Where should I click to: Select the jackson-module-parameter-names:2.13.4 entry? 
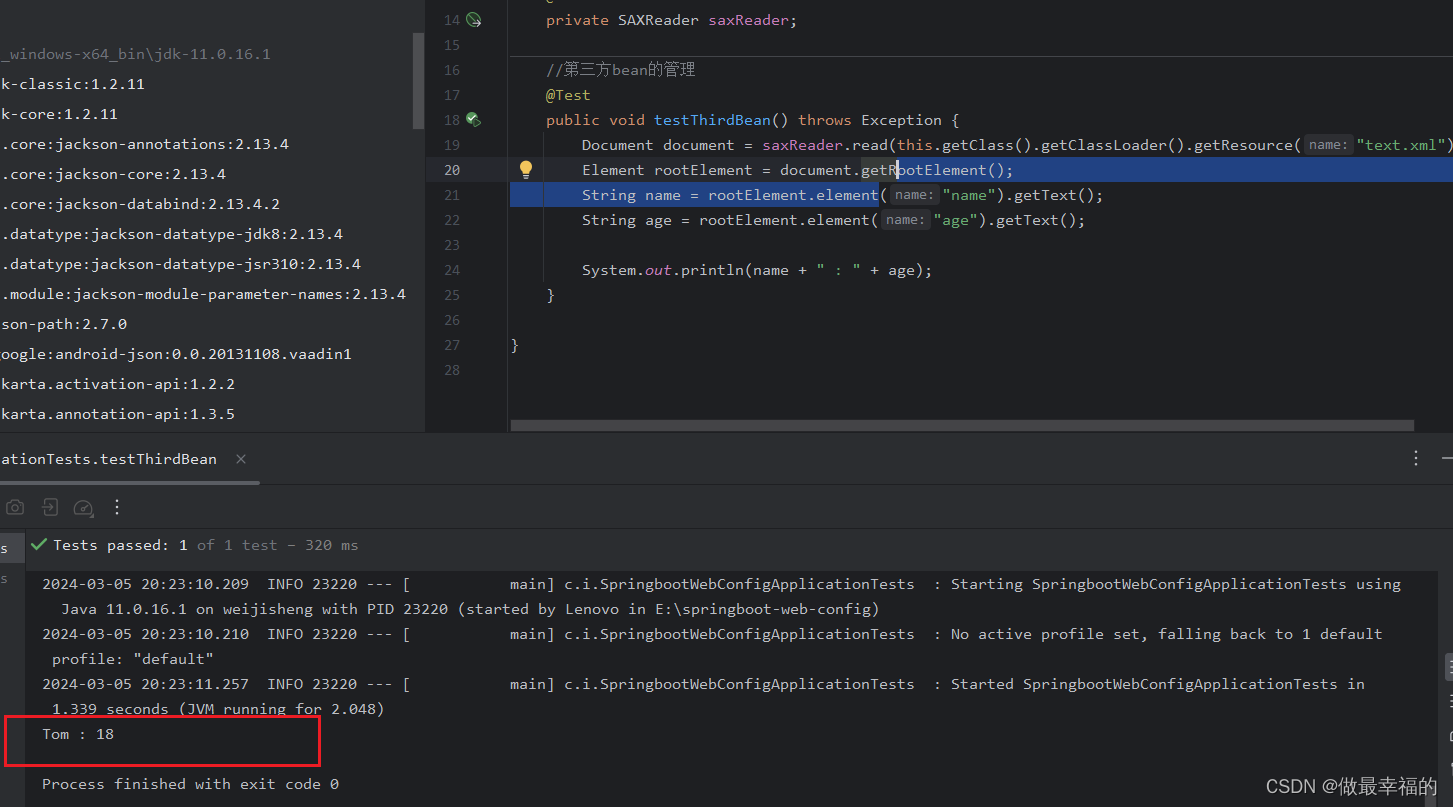(203, 294)
